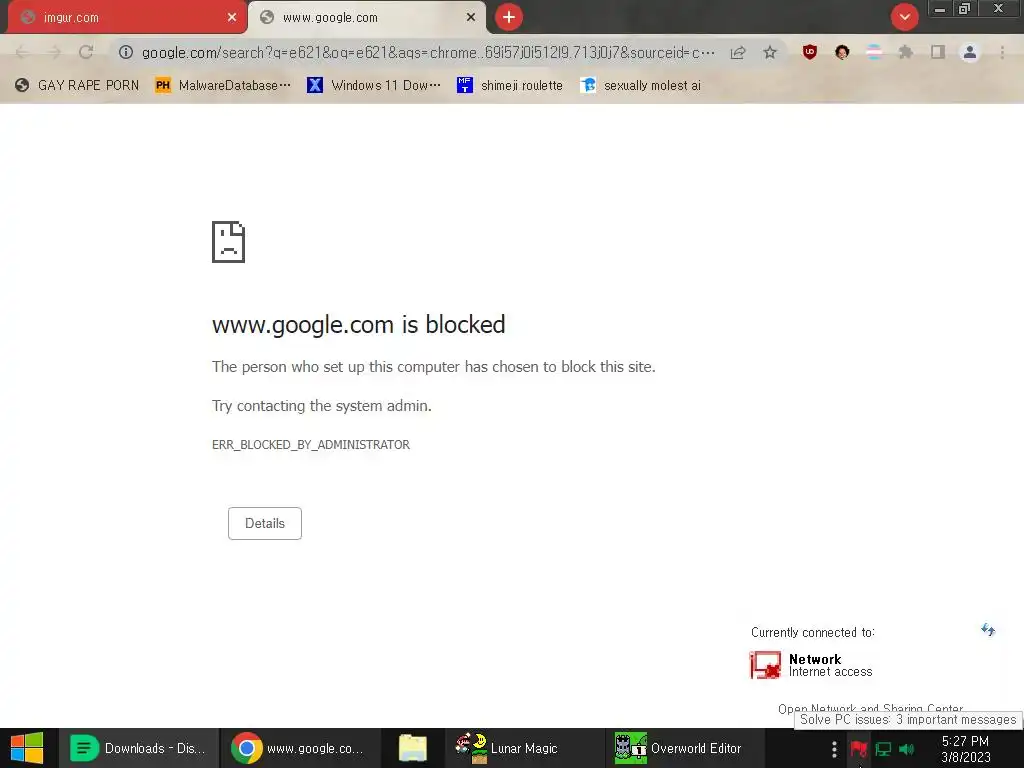
Task: Go forward to the next page
Action: tap(54, 52)
